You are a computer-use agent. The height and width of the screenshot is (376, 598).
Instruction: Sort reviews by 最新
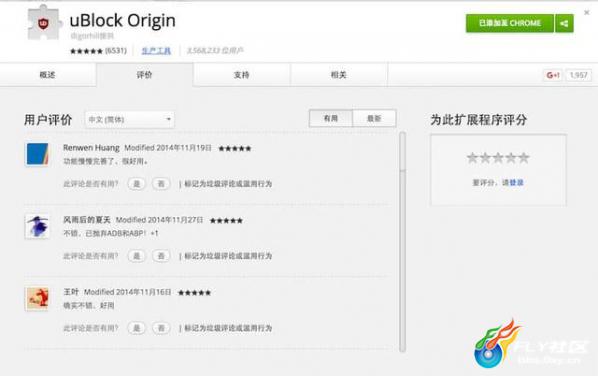[374, 119]
